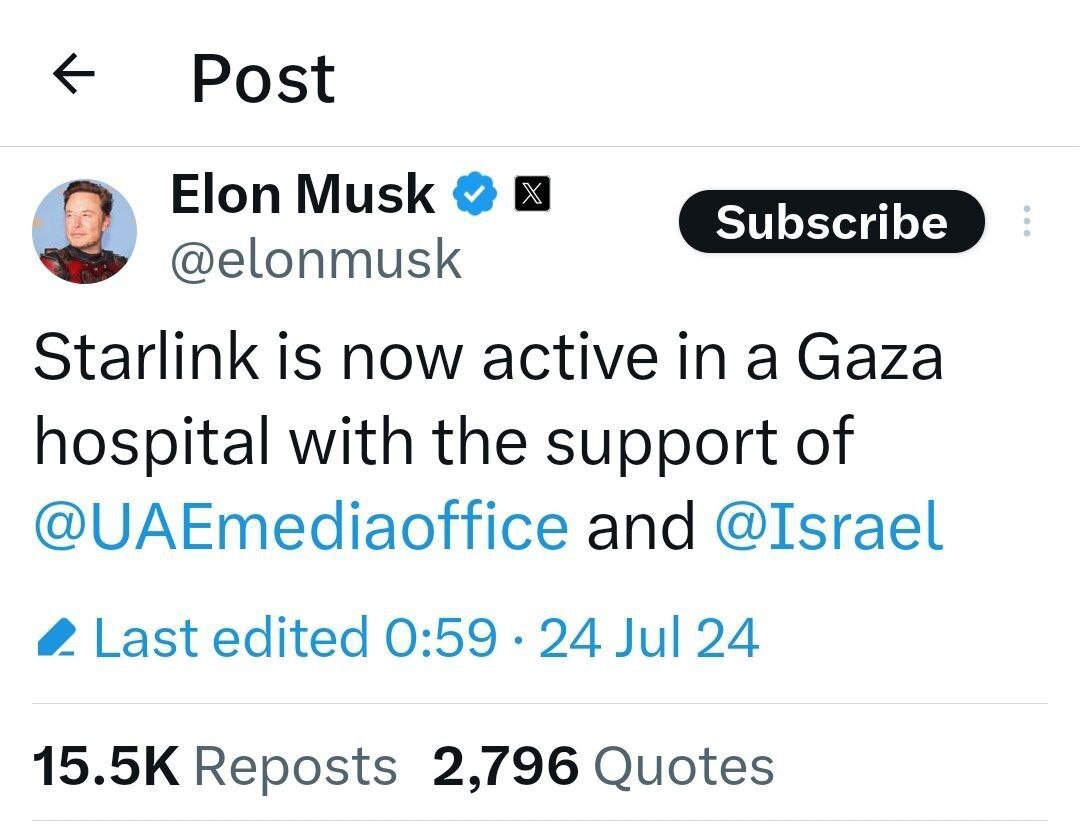
Task: View edit history via Last edited 0:59
Action: pos(294,637)
